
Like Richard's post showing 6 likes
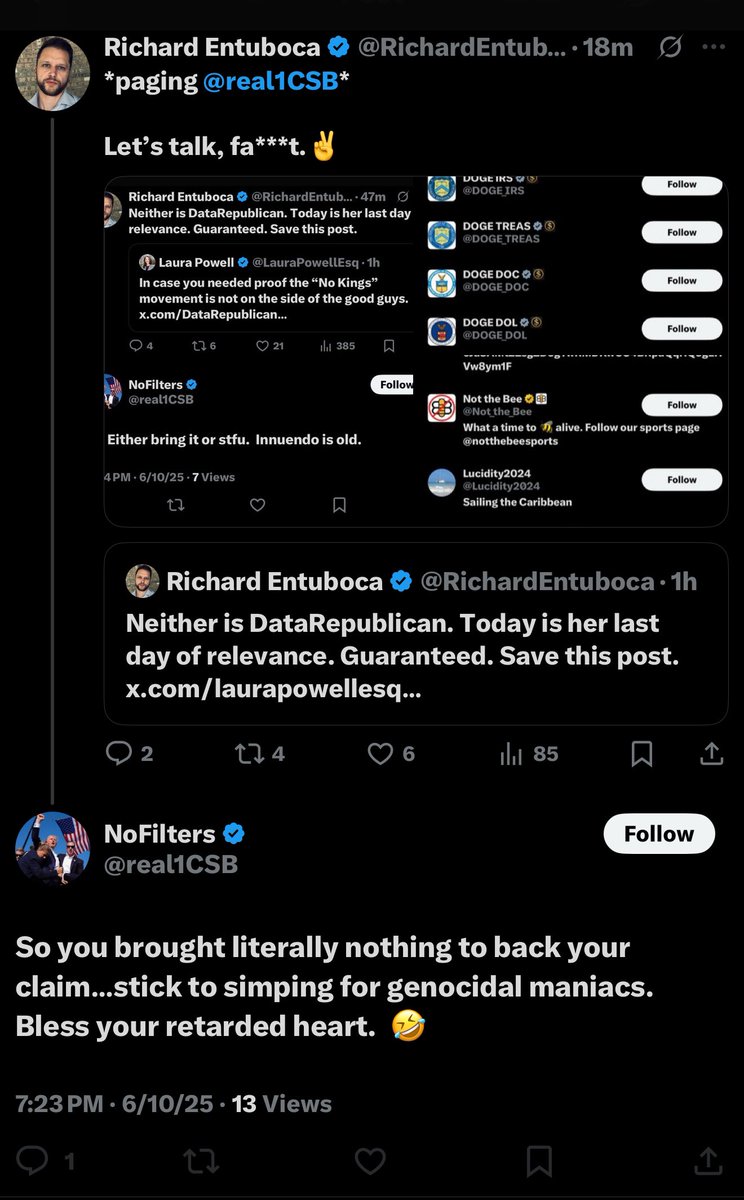tap(380, 754)
